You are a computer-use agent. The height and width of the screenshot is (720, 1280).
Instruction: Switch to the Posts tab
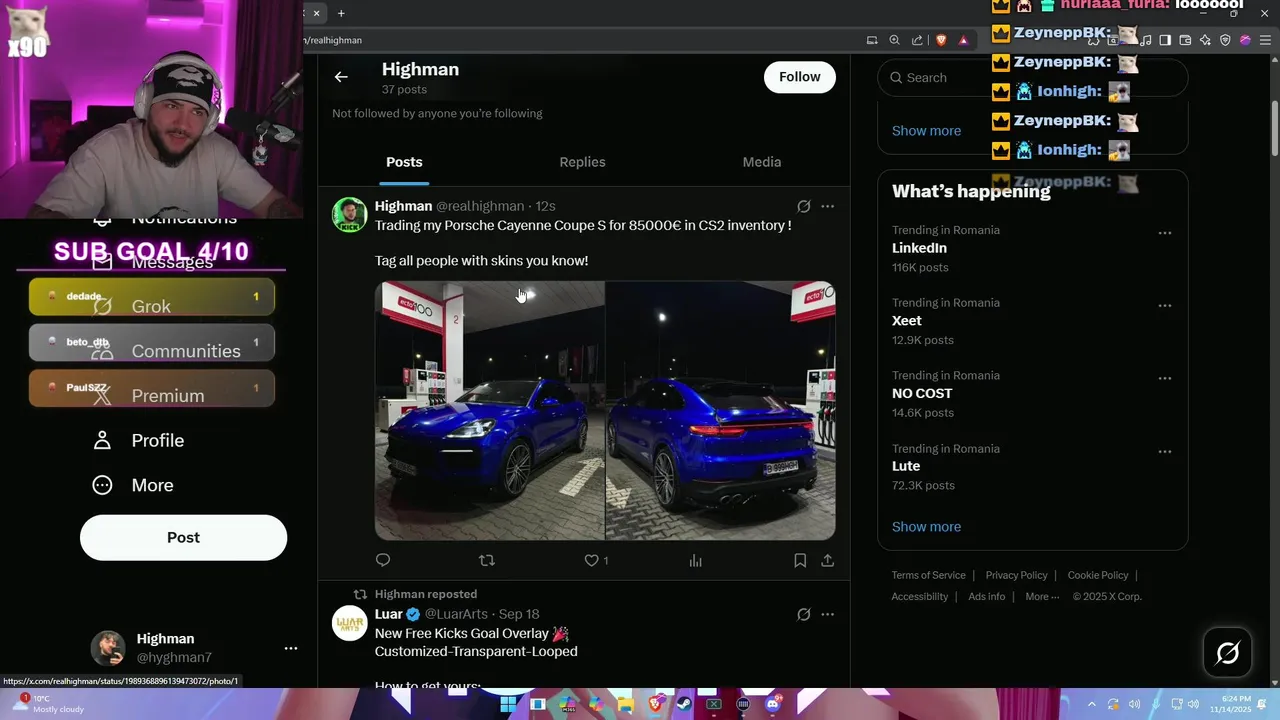tap(404, 162)
